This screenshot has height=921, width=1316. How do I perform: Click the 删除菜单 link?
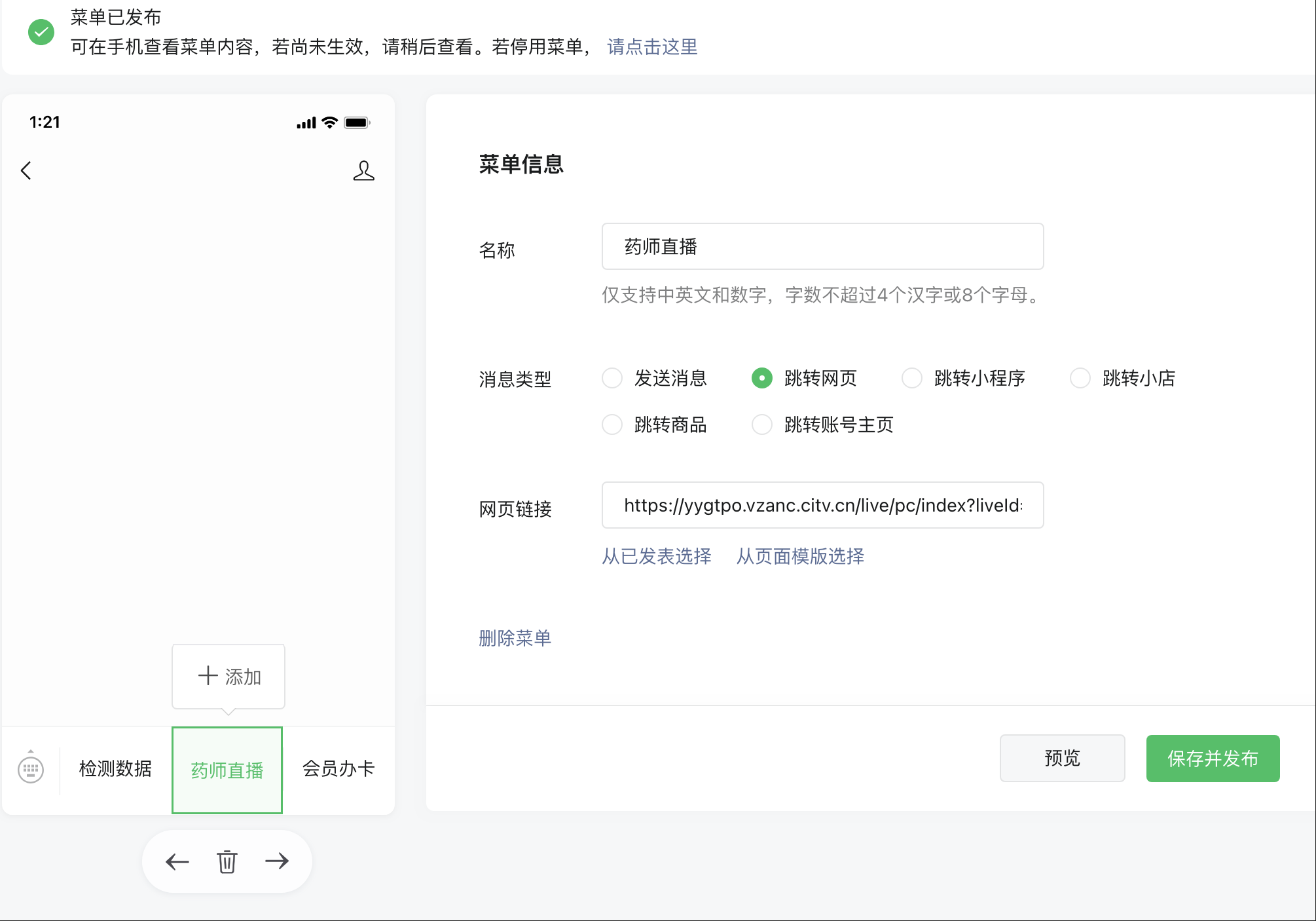click(515, 637)
